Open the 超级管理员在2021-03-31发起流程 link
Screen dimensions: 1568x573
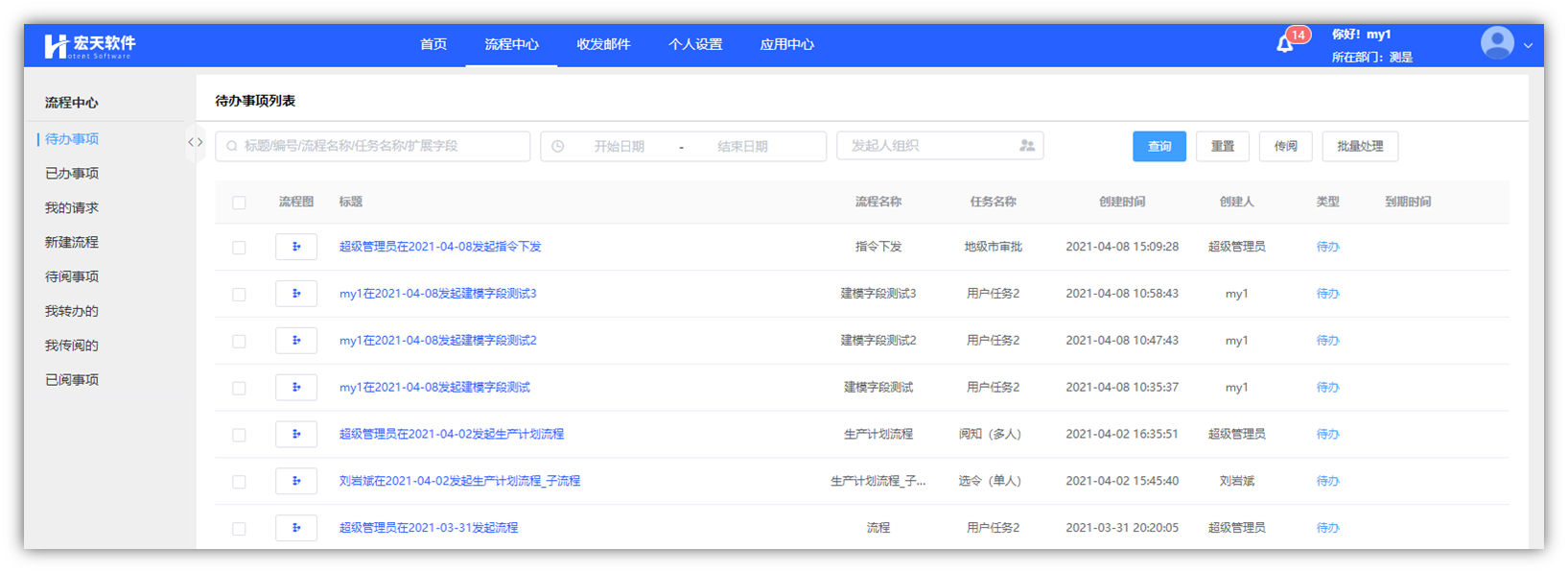(429, 528)
